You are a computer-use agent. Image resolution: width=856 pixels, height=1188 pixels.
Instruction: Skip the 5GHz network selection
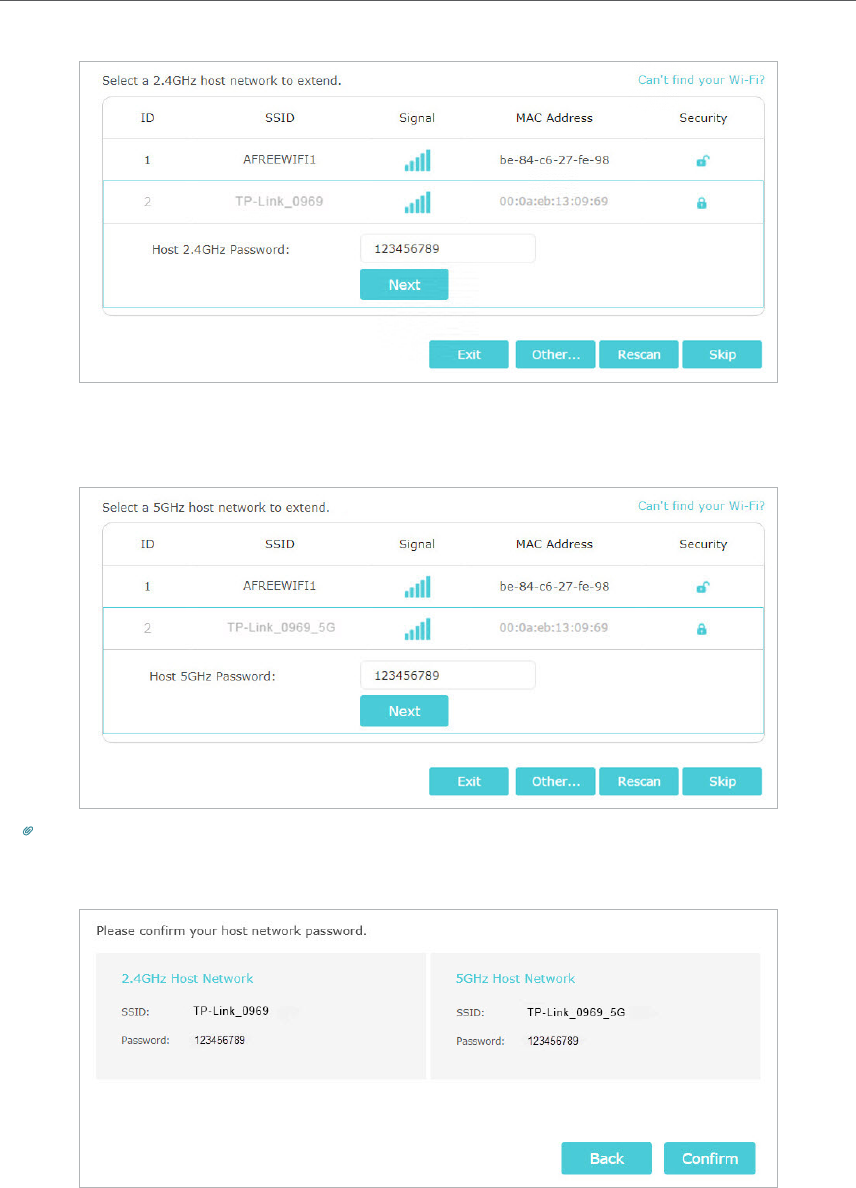click(722, 781)
